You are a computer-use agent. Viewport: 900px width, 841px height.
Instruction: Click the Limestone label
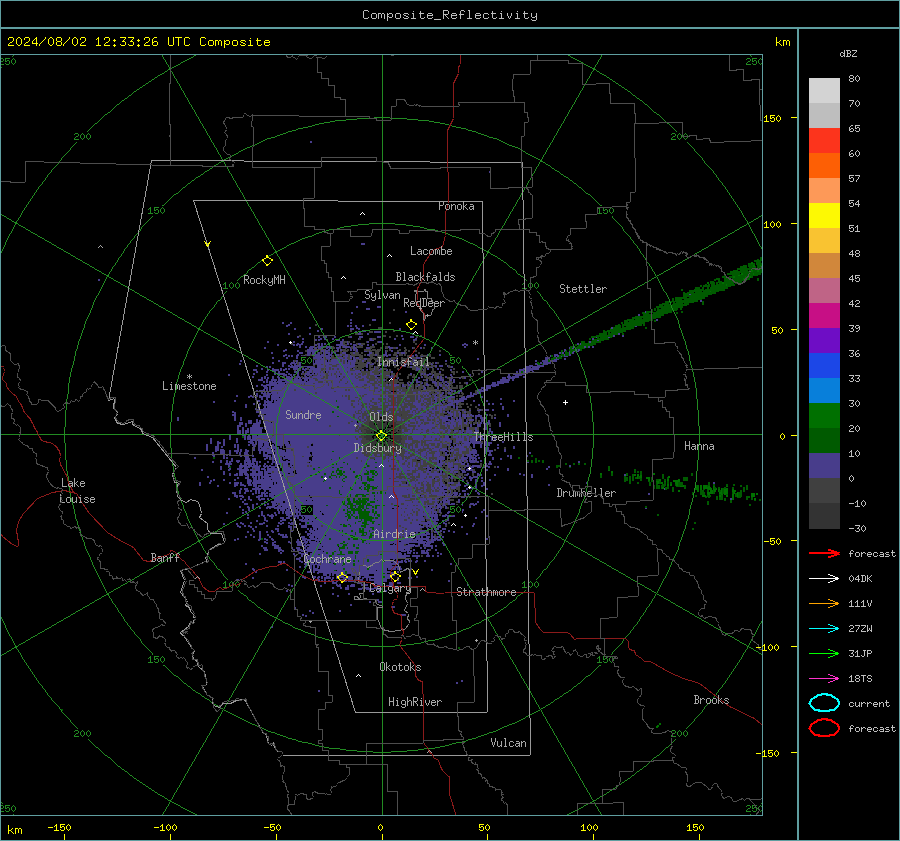[x=189, y=386]
